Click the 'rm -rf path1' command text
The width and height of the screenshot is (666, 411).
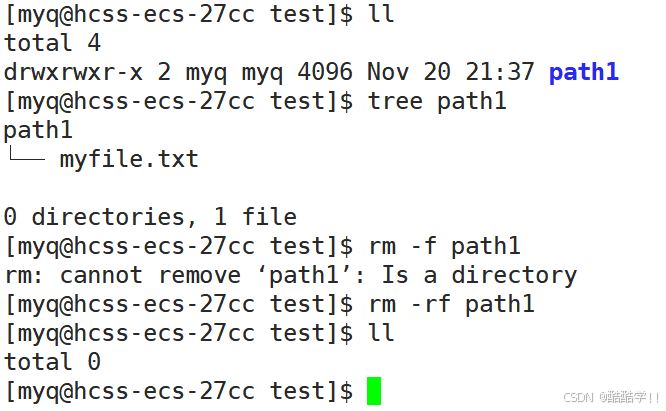click(x=451, y=304)
